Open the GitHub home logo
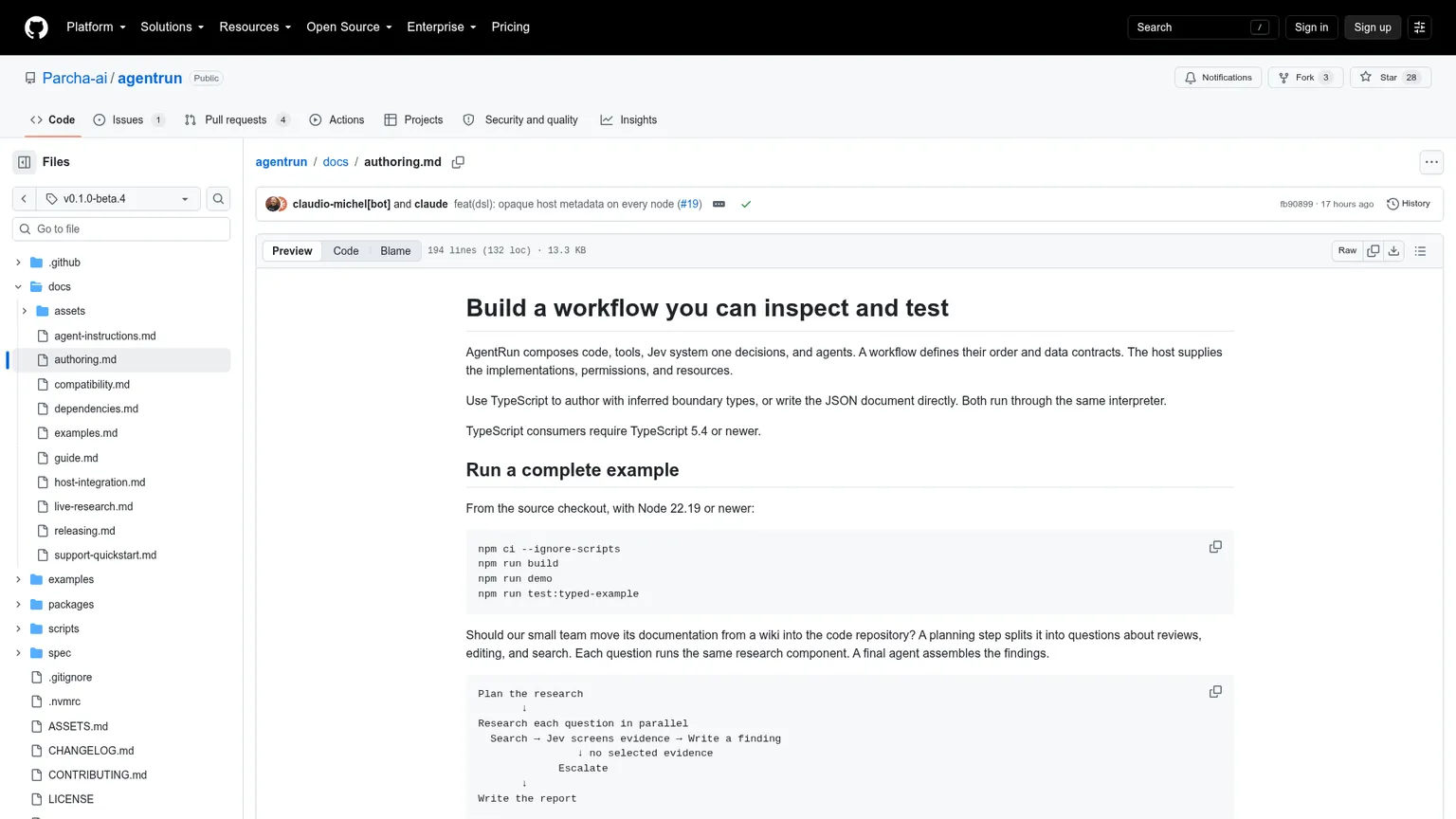The height and width of the screenshot is (819, 1456). pos(36,27)
